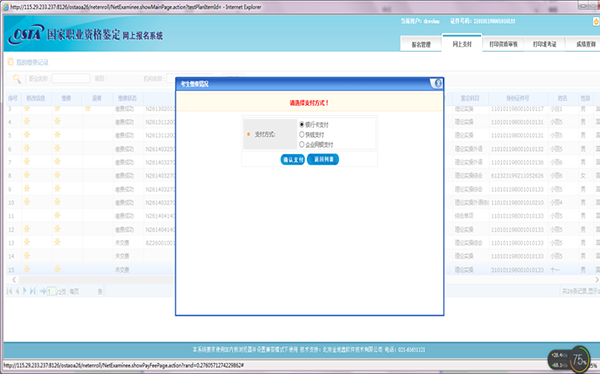Click the magnifier search icon in the filter bar
Image resolution: width=600 pixels, height=374 pixels.
pos(16,79)
